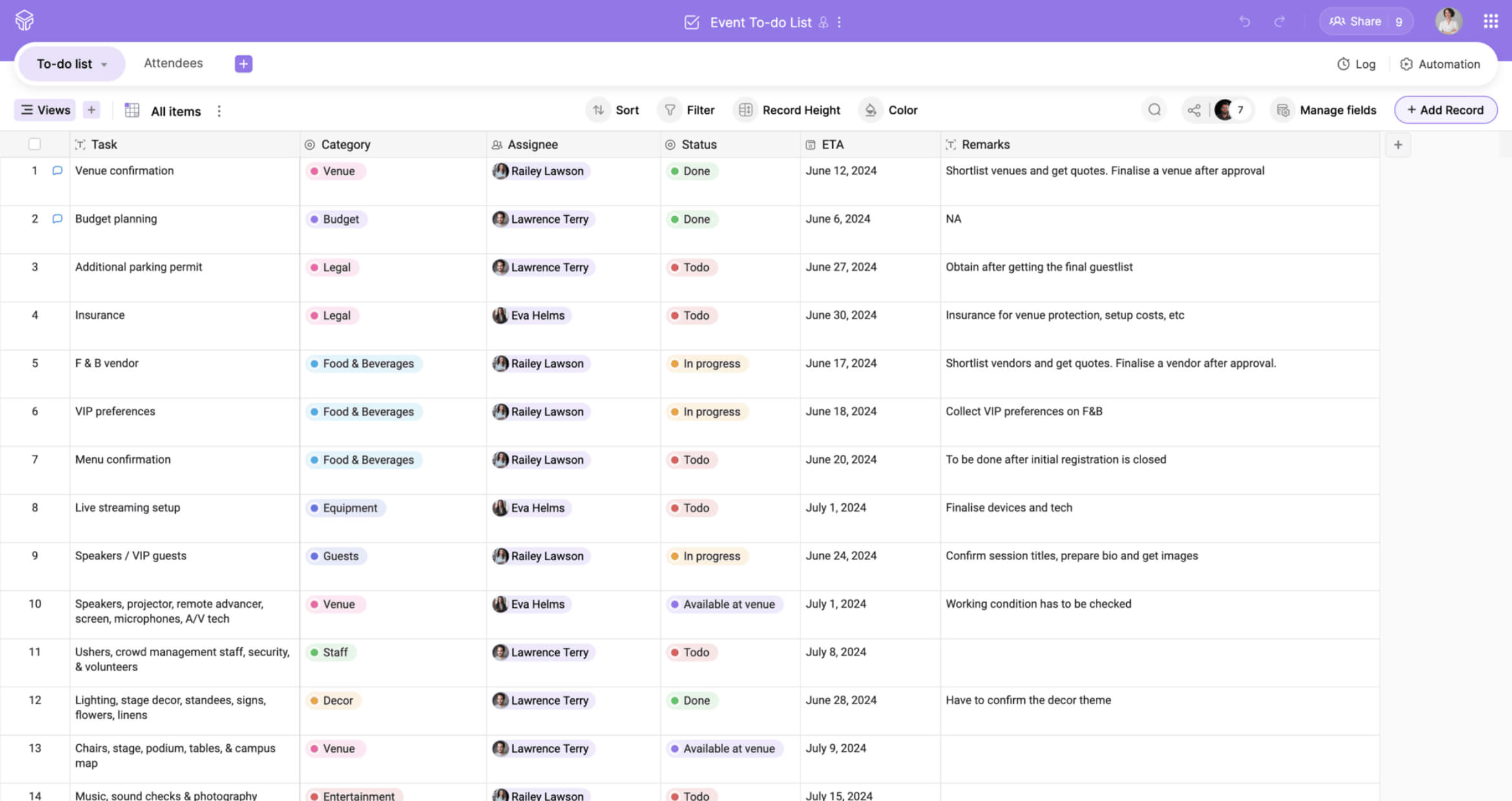Open the apps grid icon
Image resolution: width=1512 pixels, height=801 pixels.
pyautogui.click(x=1490, y=22)
